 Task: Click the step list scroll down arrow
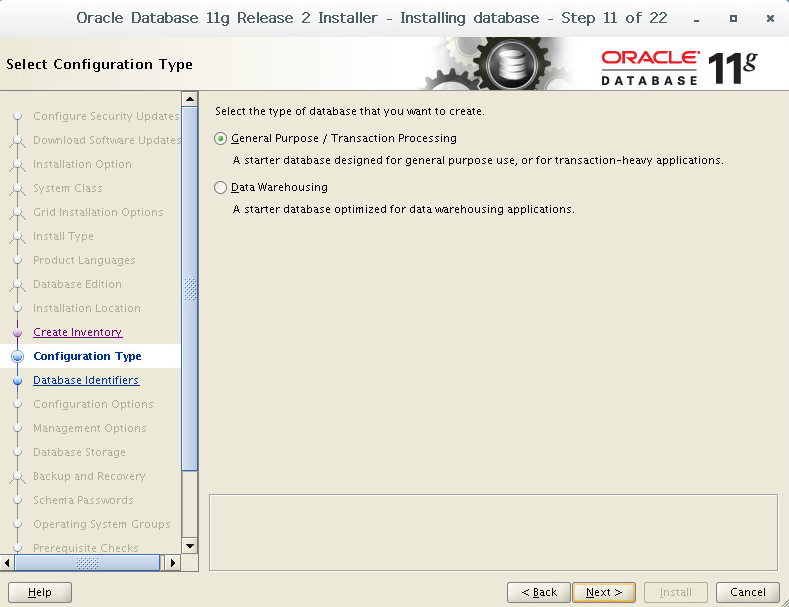pyautogui.click(x=190, y=546)
